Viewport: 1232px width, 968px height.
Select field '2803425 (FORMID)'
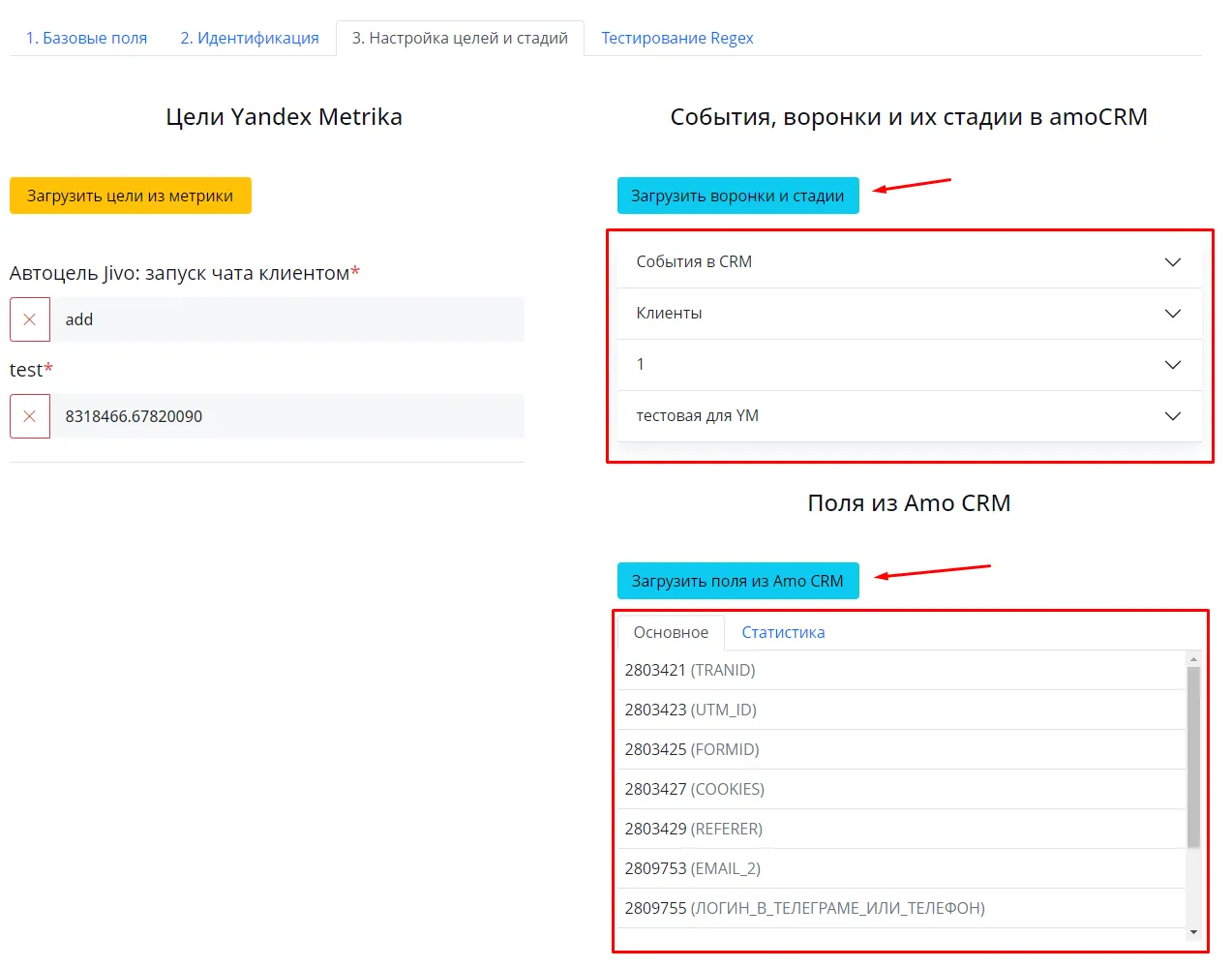point(901,749)
